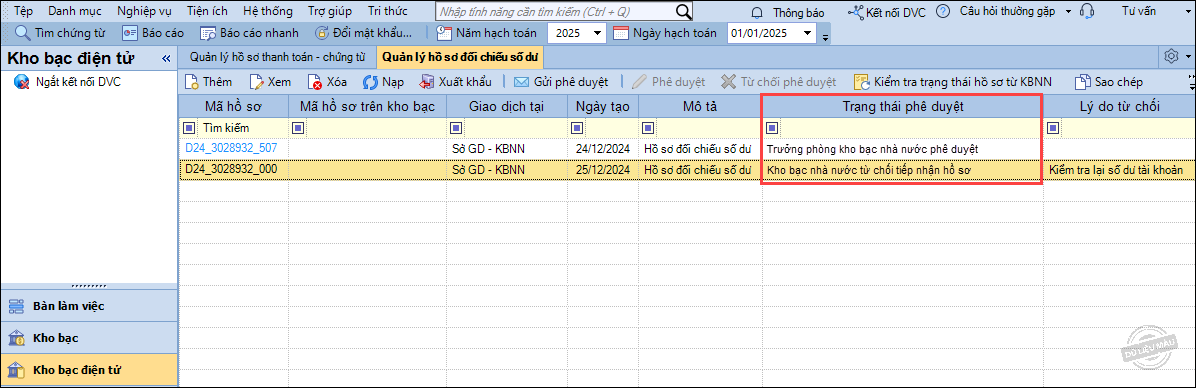1196x388 pixels.
Task: Click the Tư vấn headset icon
Action: [x=1088, y=11]
